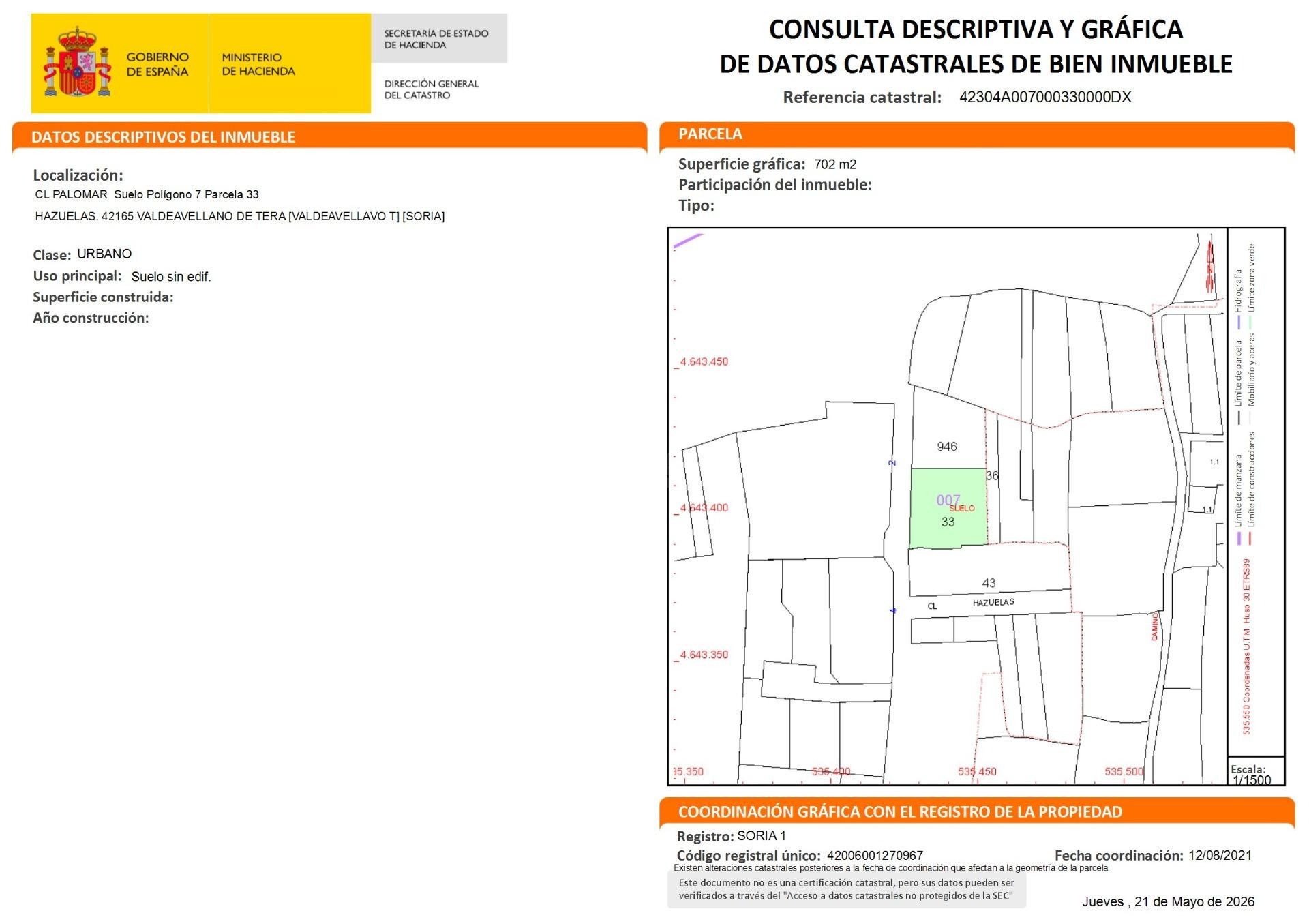
Task: Click the note 'Existen alteraciones catastrales posteriores'
Action: (x=890, y=868)
